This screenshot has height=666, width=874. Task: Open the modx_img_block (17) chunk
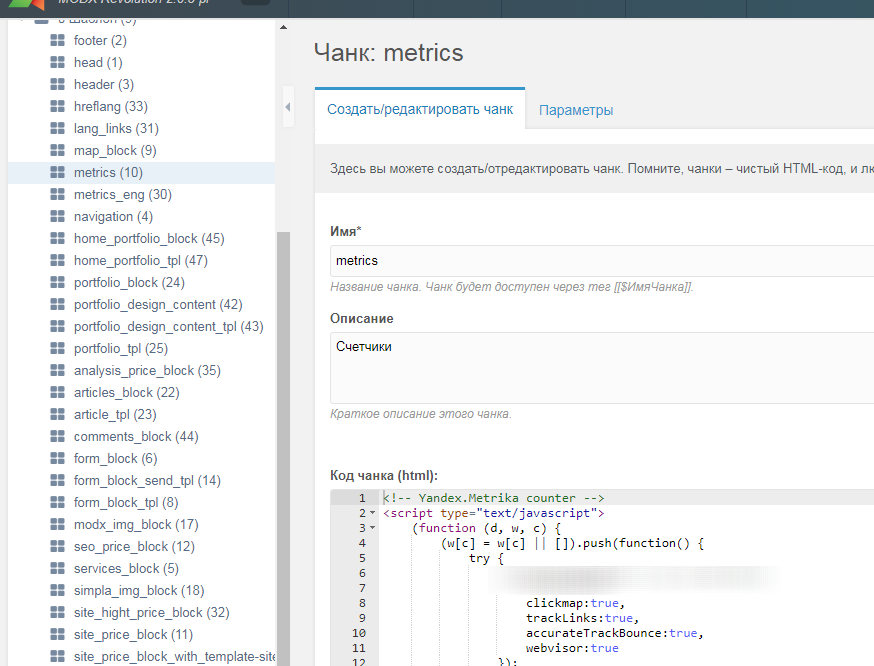pos(137,524)
